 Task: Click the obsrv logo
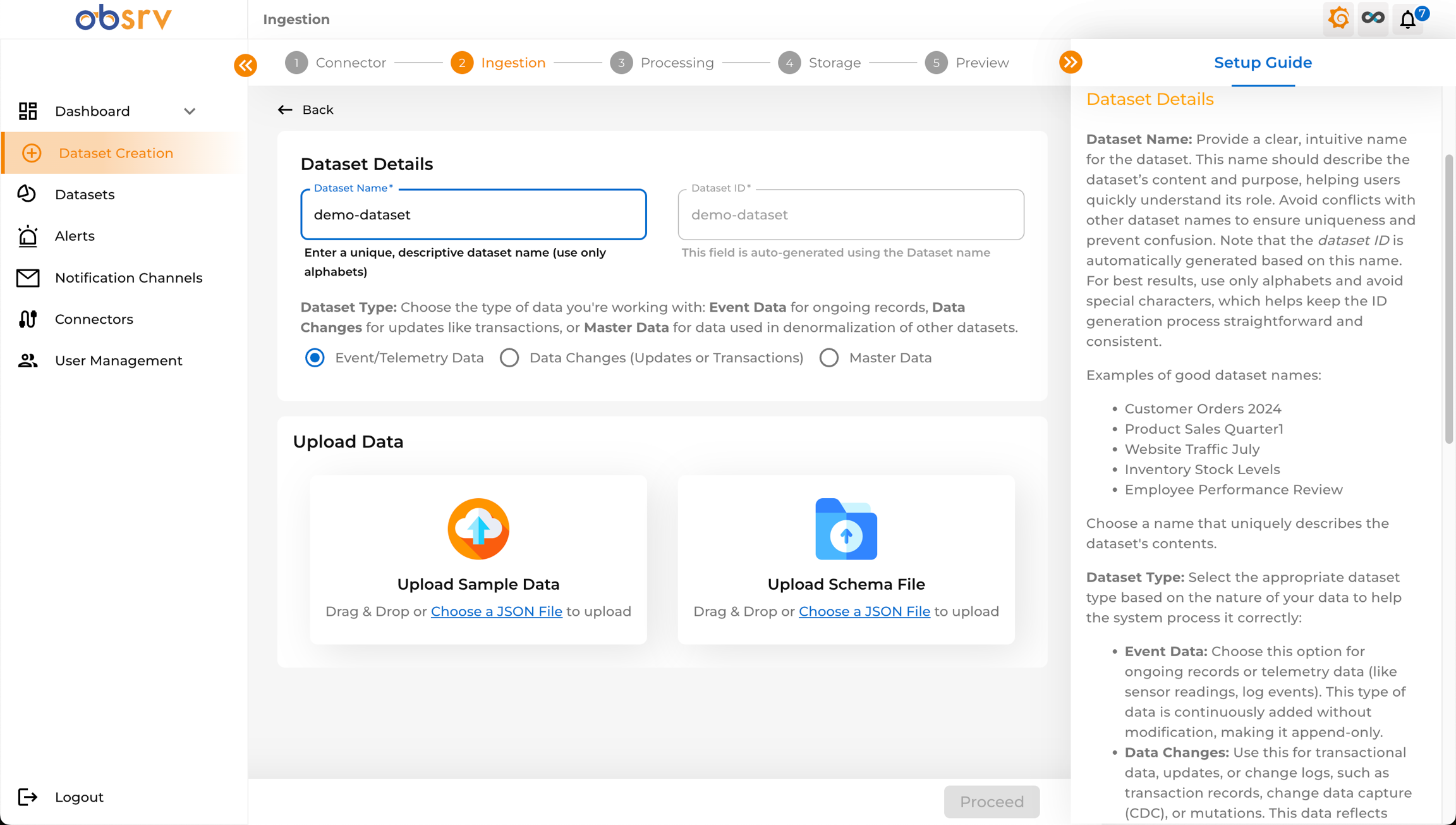click(x=124, y=18)
